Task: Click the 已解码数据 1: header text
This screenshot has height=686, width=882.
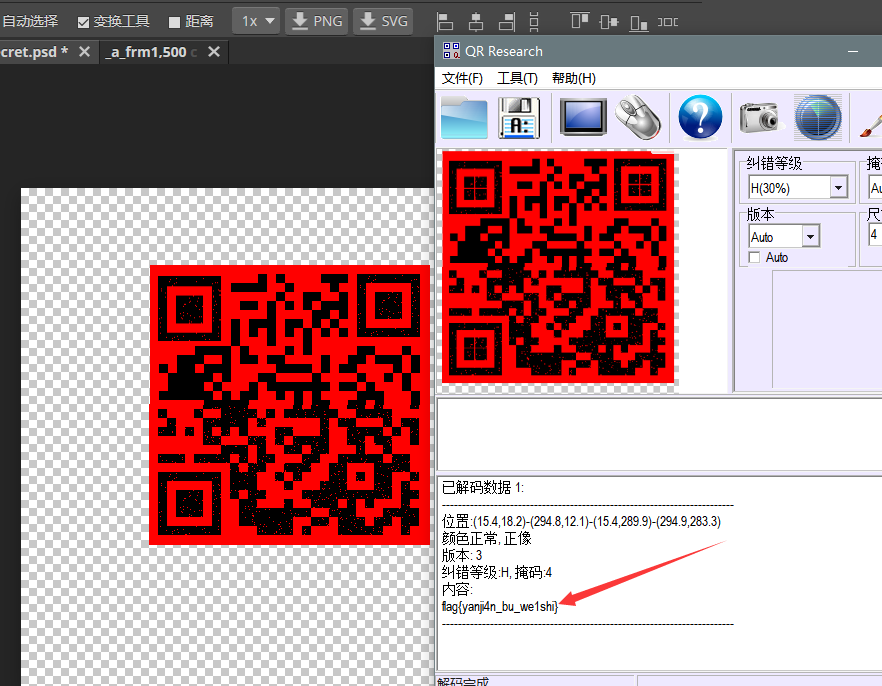Action: tap(483, 488)
